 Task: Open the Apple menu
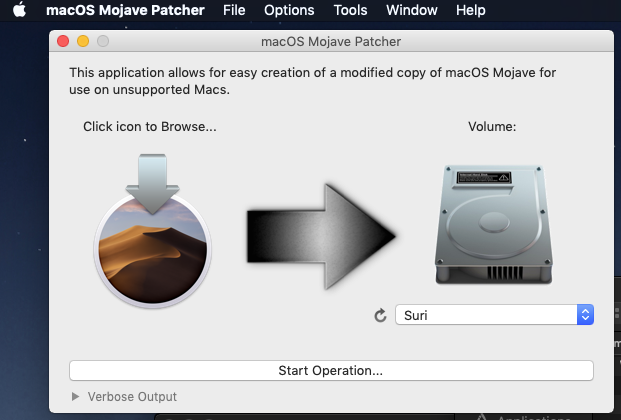(19, 10)
